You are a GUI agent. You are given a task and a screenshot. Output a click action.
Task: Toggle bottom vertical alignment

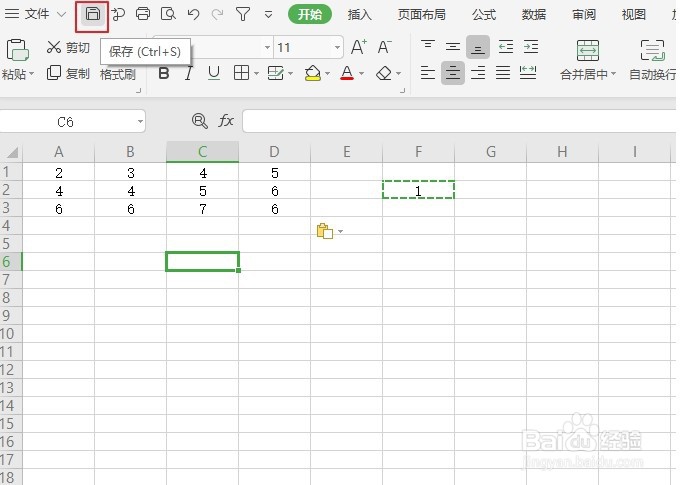478,47
